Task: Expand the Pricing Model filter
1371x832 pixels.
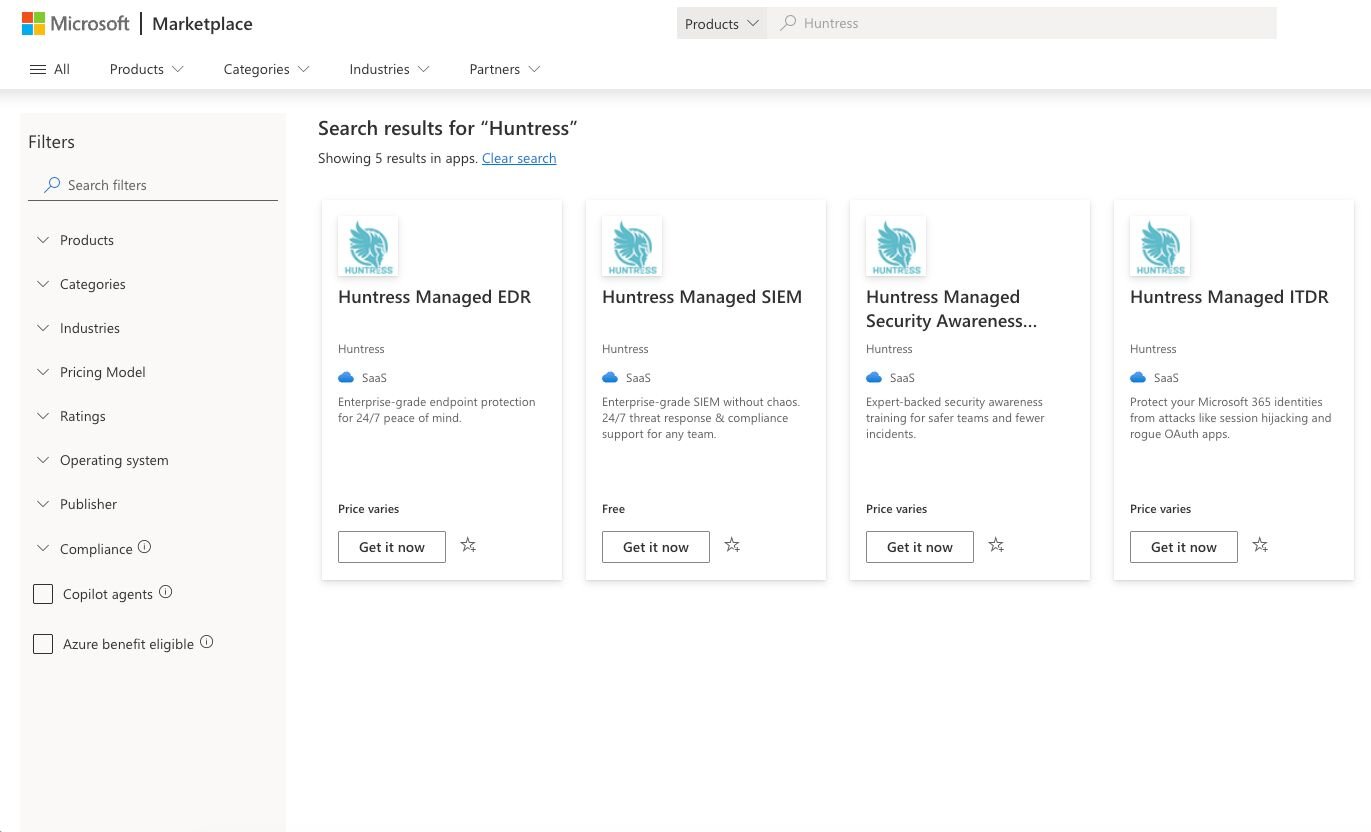Action: click(x=102, y=372)
